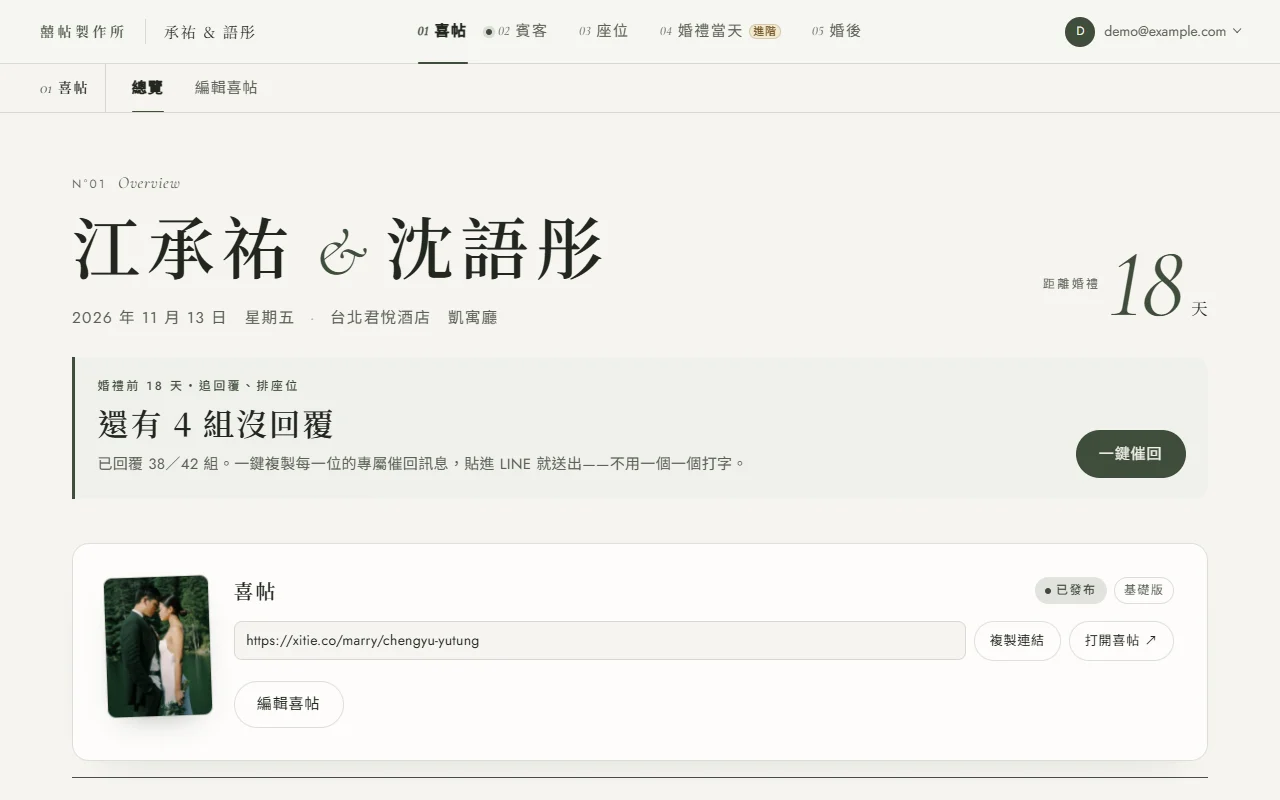This screenshot has width=1280, height=800.
Task: Click the N°01 Overview label
Action: (x=126, y=183)
